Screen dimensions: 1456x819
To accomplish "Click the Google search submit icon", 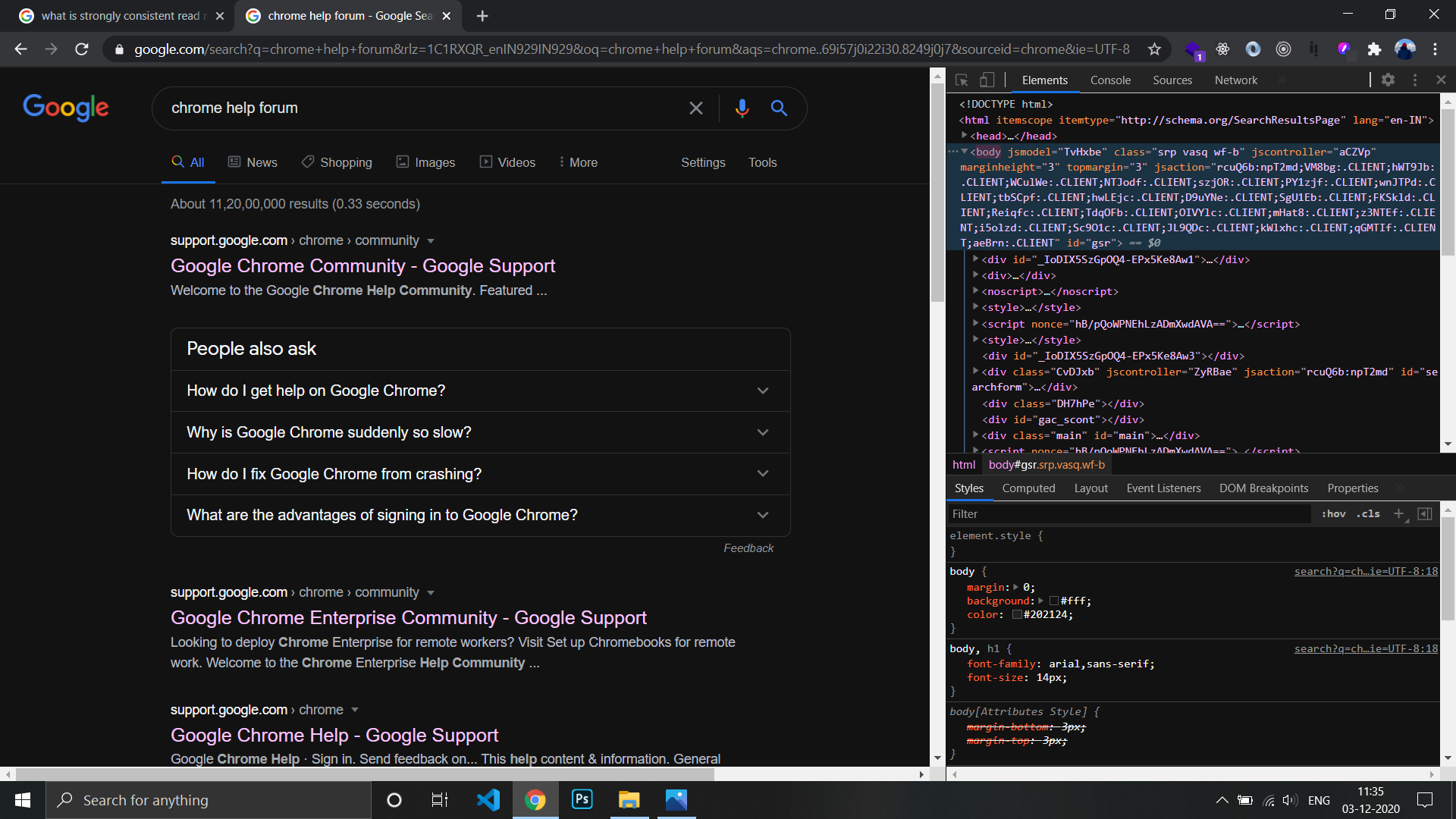I will click(x=779, y=107).
